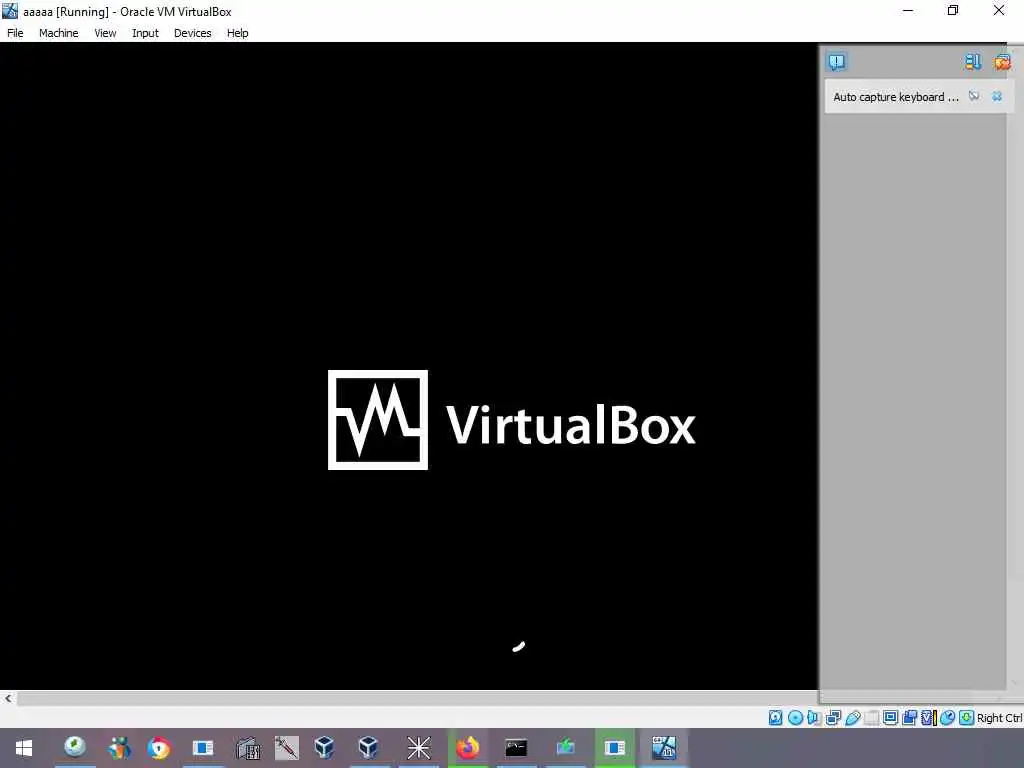
Task: Open the Help menu
Action: click(x=237, y=33)
